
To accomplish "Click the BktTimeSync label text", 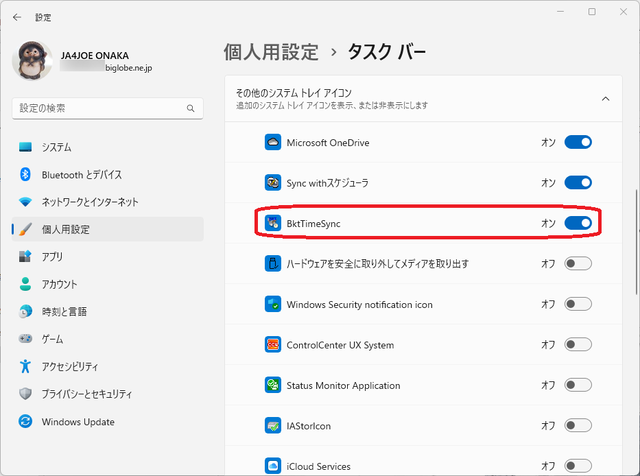I will [313, 223].
